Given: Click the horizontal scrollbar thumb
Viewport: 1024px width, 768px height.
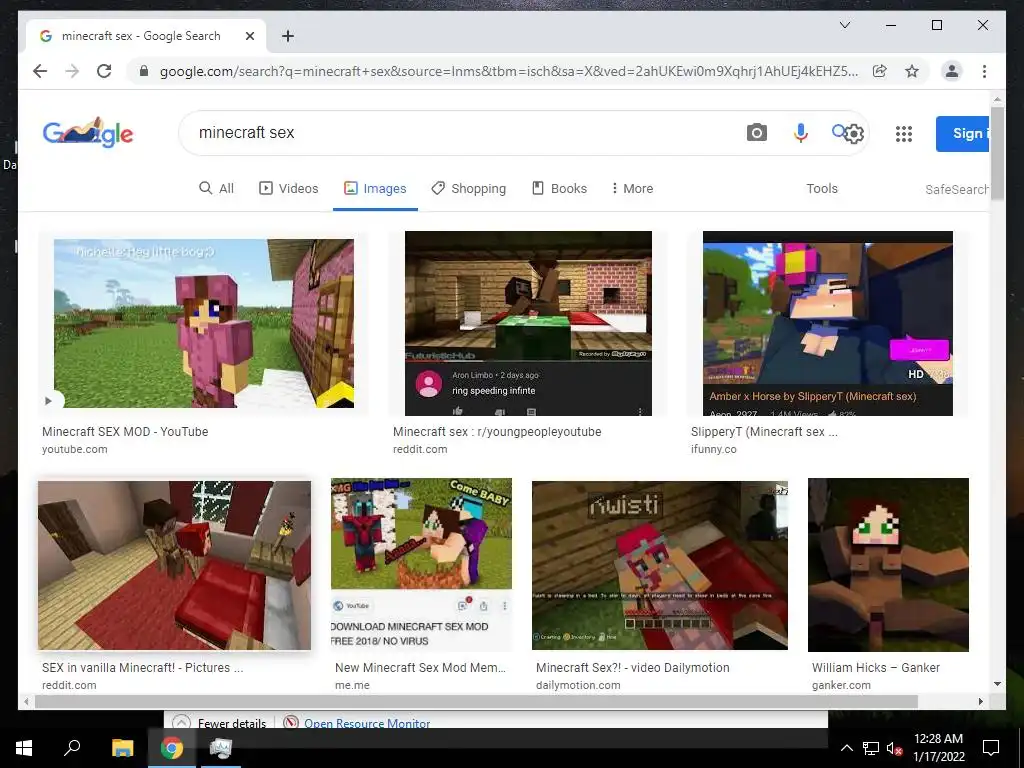Looking at the screenshot, I should [x=476, y=701].
